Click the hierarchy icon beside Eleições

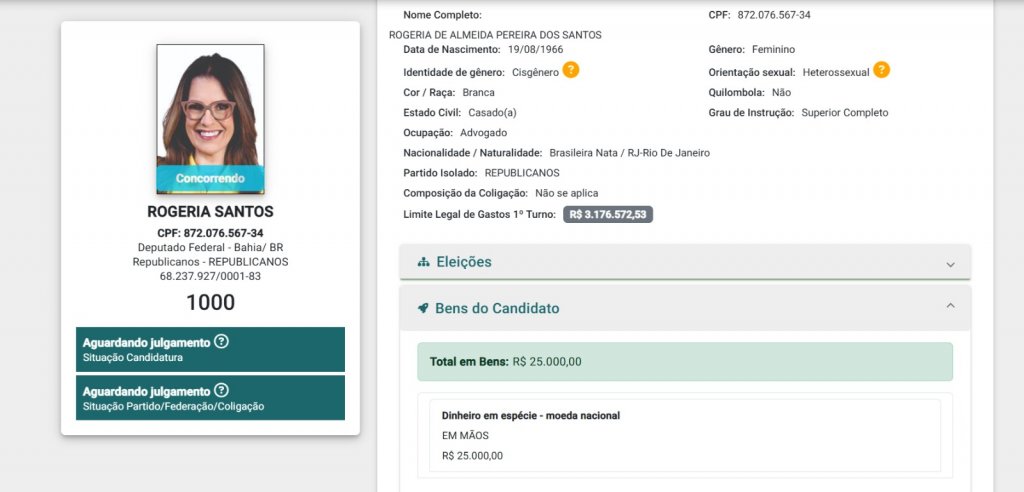point(423,262)
